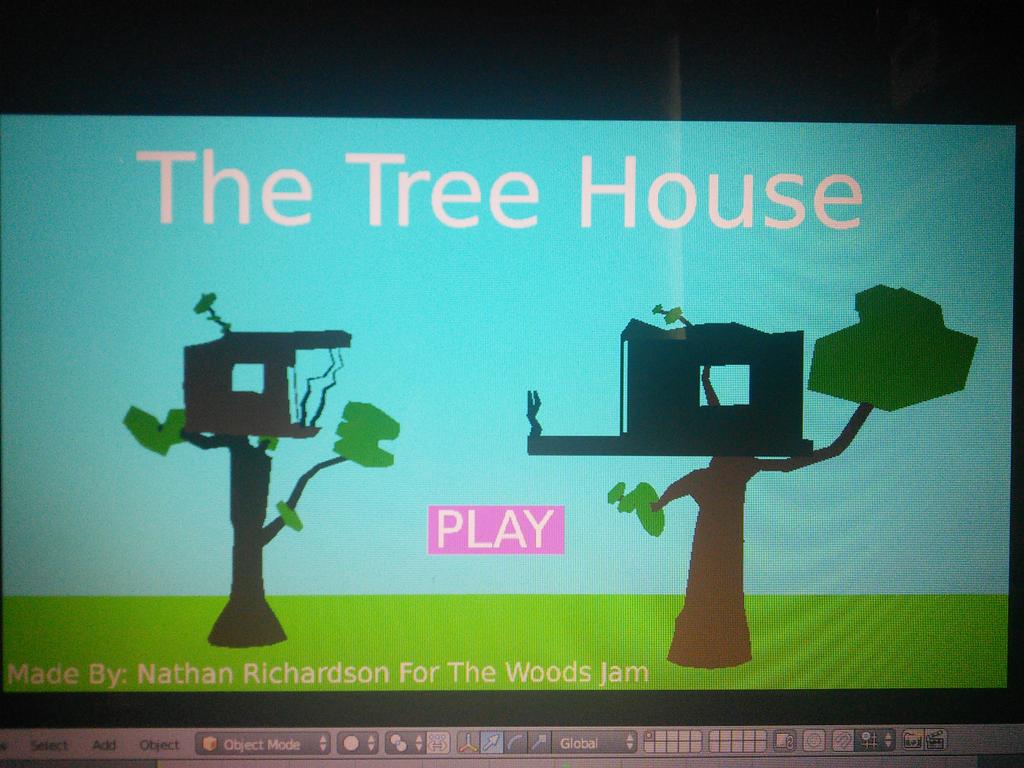Open the Object menu in header
Image resolution: width=1024 pixels, height=768 pixels.
coord(159,744)
